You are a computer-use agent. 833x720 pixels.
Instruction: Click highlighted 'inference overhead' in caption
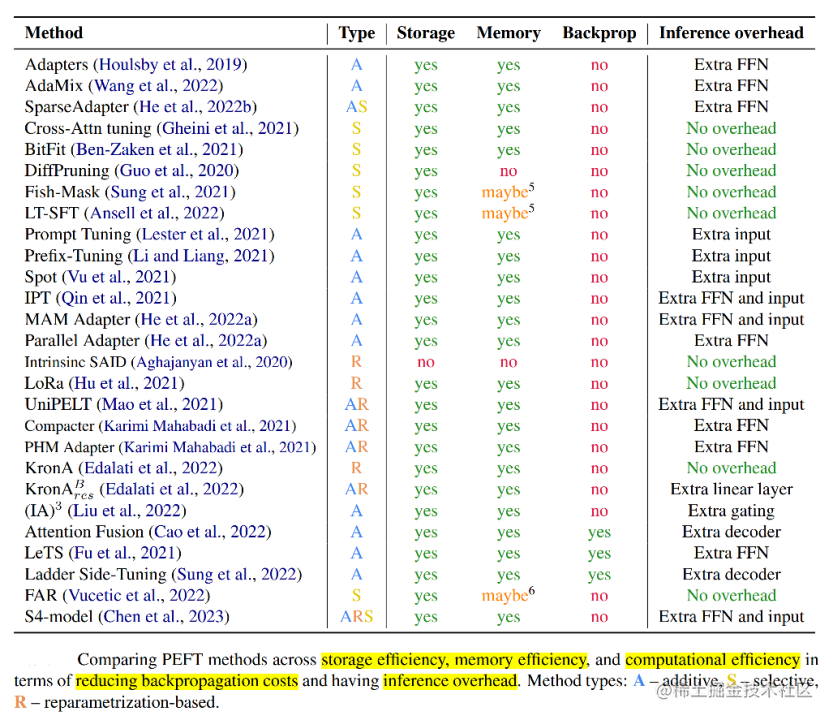(x=450, y=681)
